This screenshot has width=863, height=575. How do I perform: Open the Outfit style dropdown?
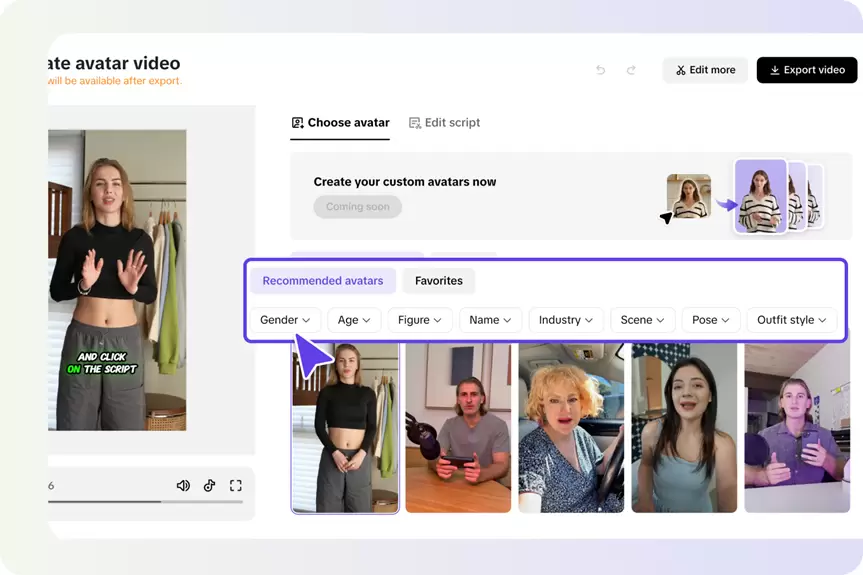click(x=791, y=320)
